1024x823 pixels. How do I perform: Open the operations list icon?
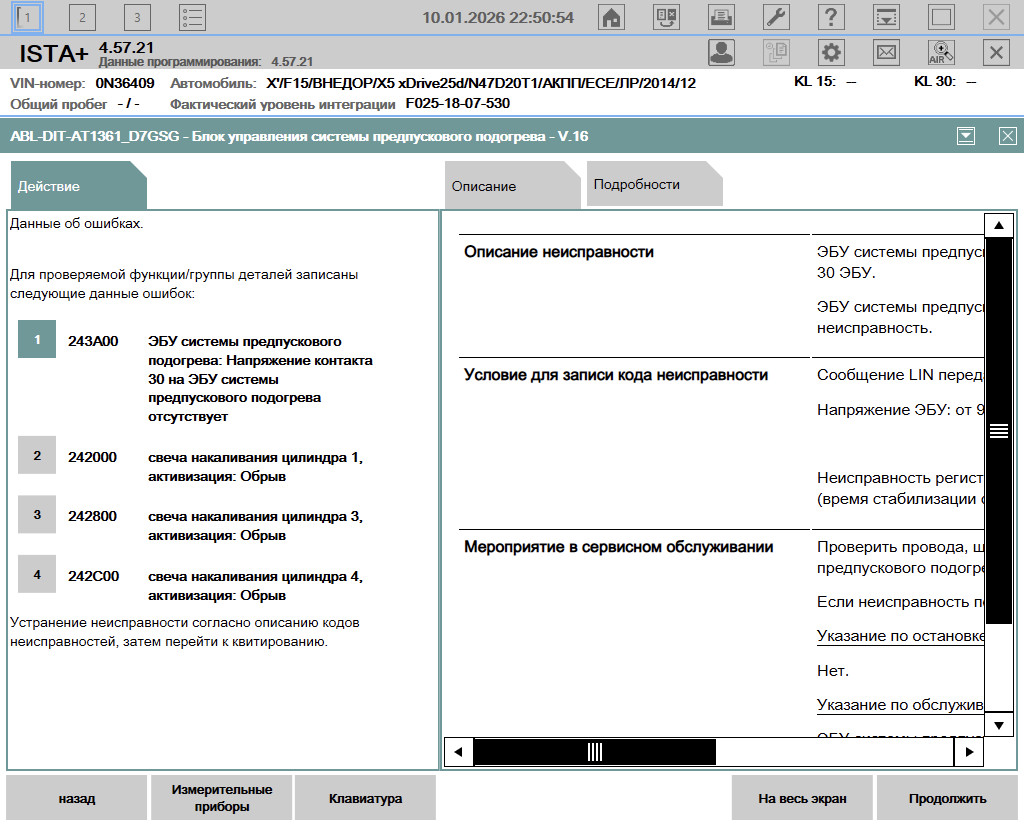tap(193, 17)
